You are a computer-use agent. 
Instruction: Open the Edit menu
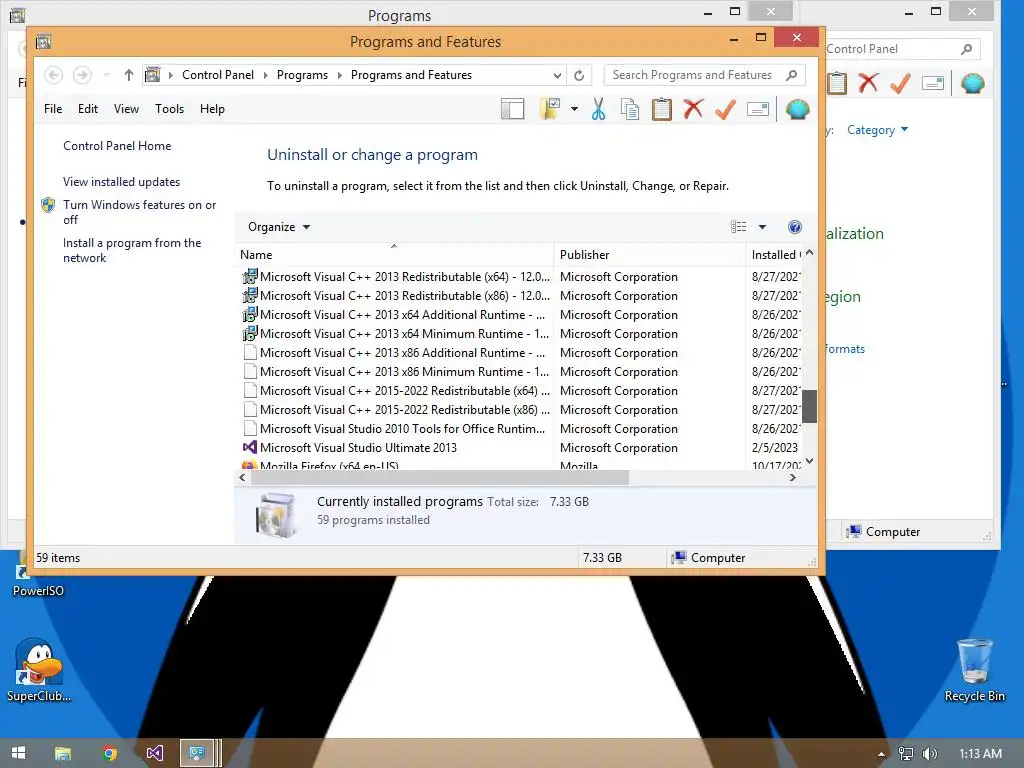coord(88,109)
